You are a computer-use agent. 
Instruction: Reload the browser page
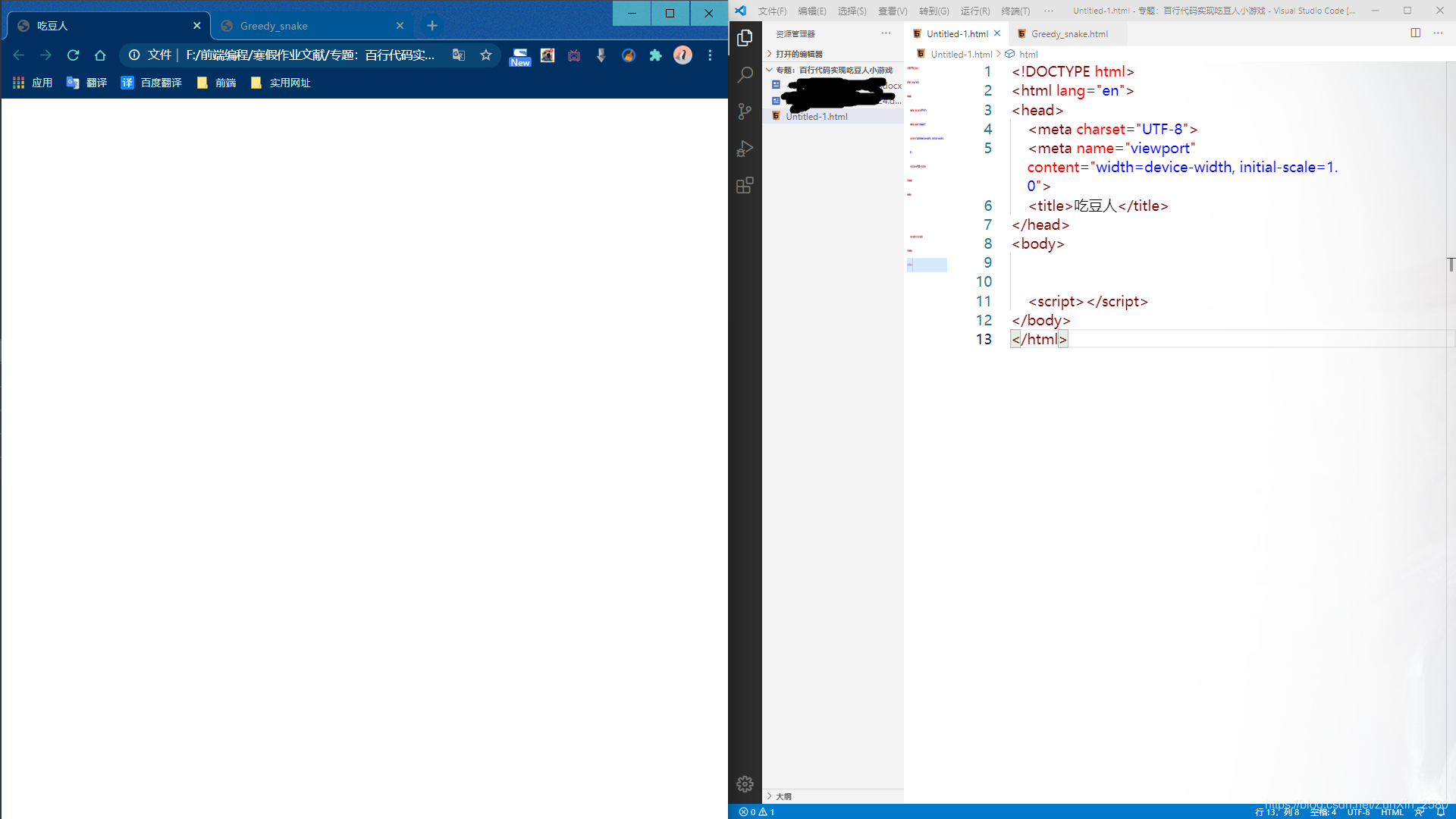pyautogui.click(x=73, y=55)
